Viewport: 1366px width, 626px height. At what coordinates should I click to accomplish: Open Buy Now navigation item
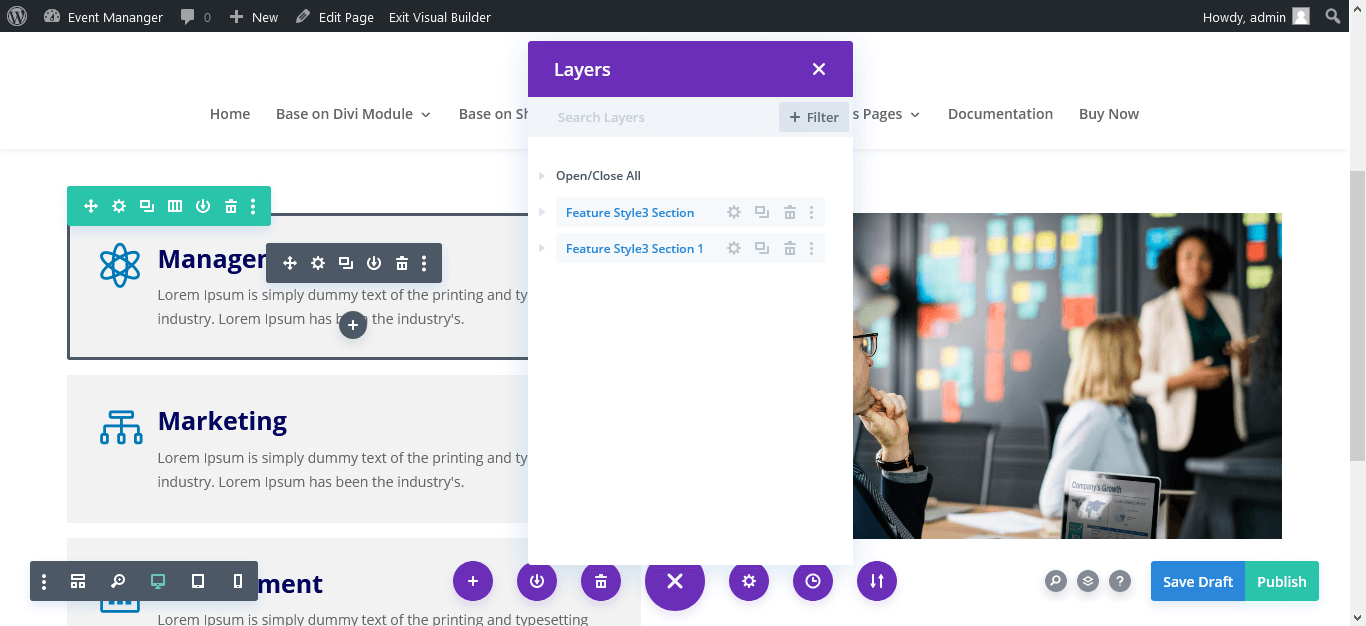tap(1109, 114)
